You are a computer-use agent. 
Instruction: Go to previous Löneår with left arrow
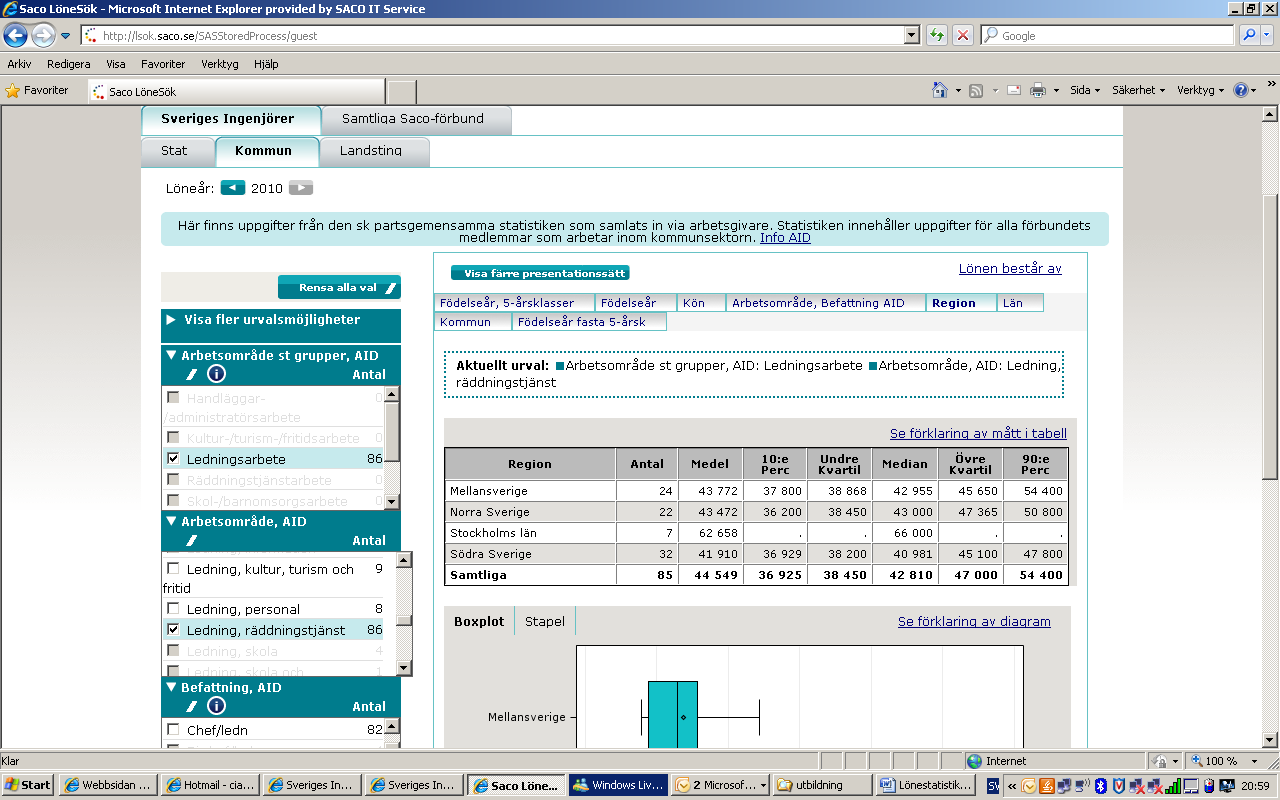[233, 188]
